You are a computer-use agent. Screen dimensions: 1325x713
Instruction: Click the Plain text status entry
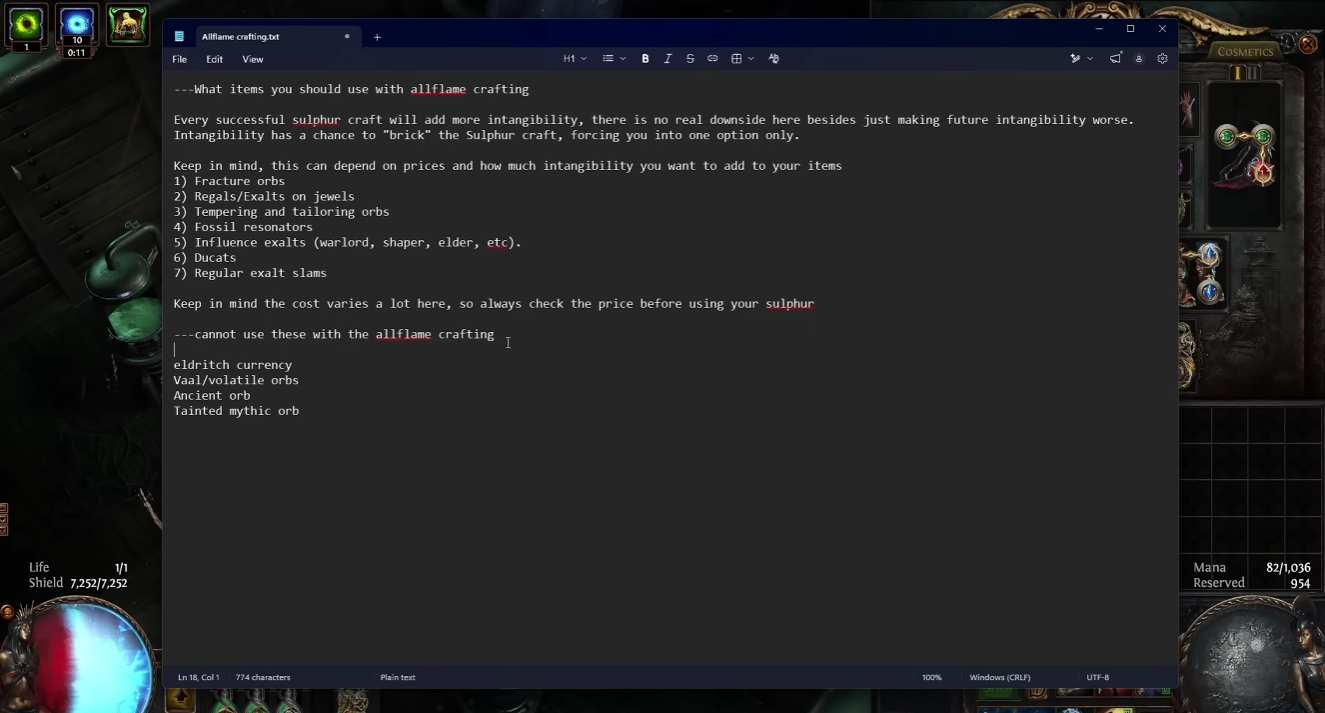(x=398, y=677)
